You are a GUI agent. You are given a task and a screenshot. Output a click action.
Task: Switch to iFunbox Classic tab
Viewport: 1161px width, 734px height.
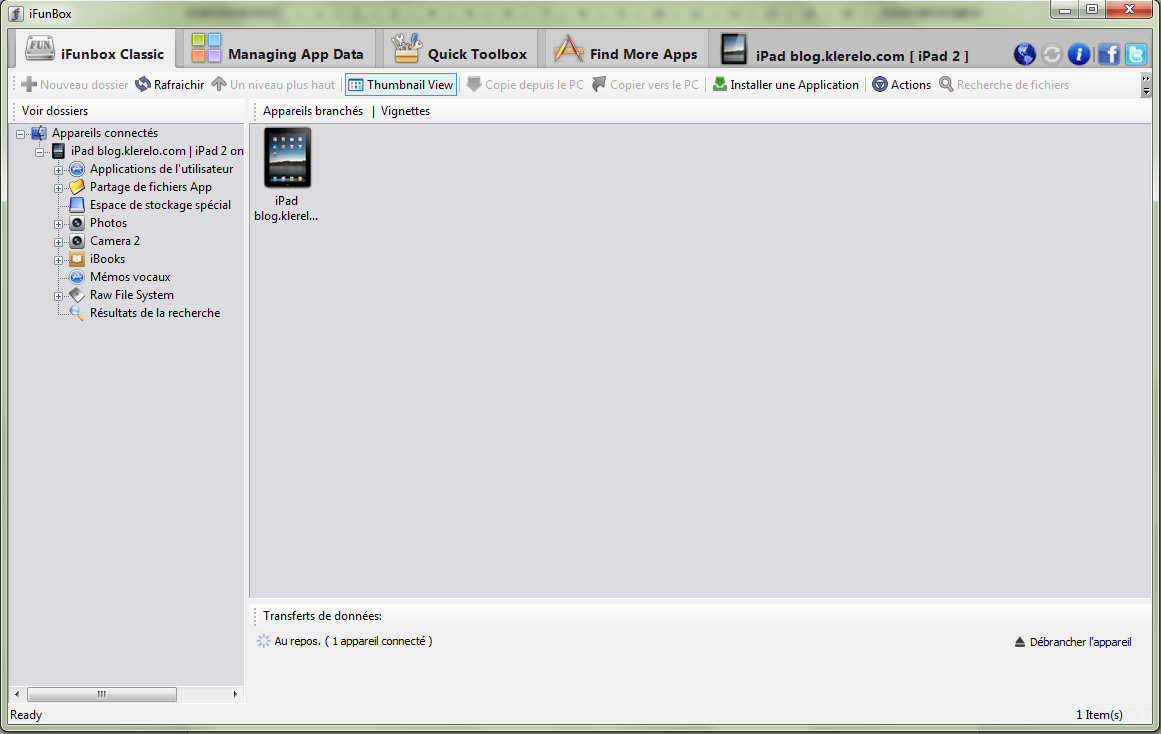(95, 50)
